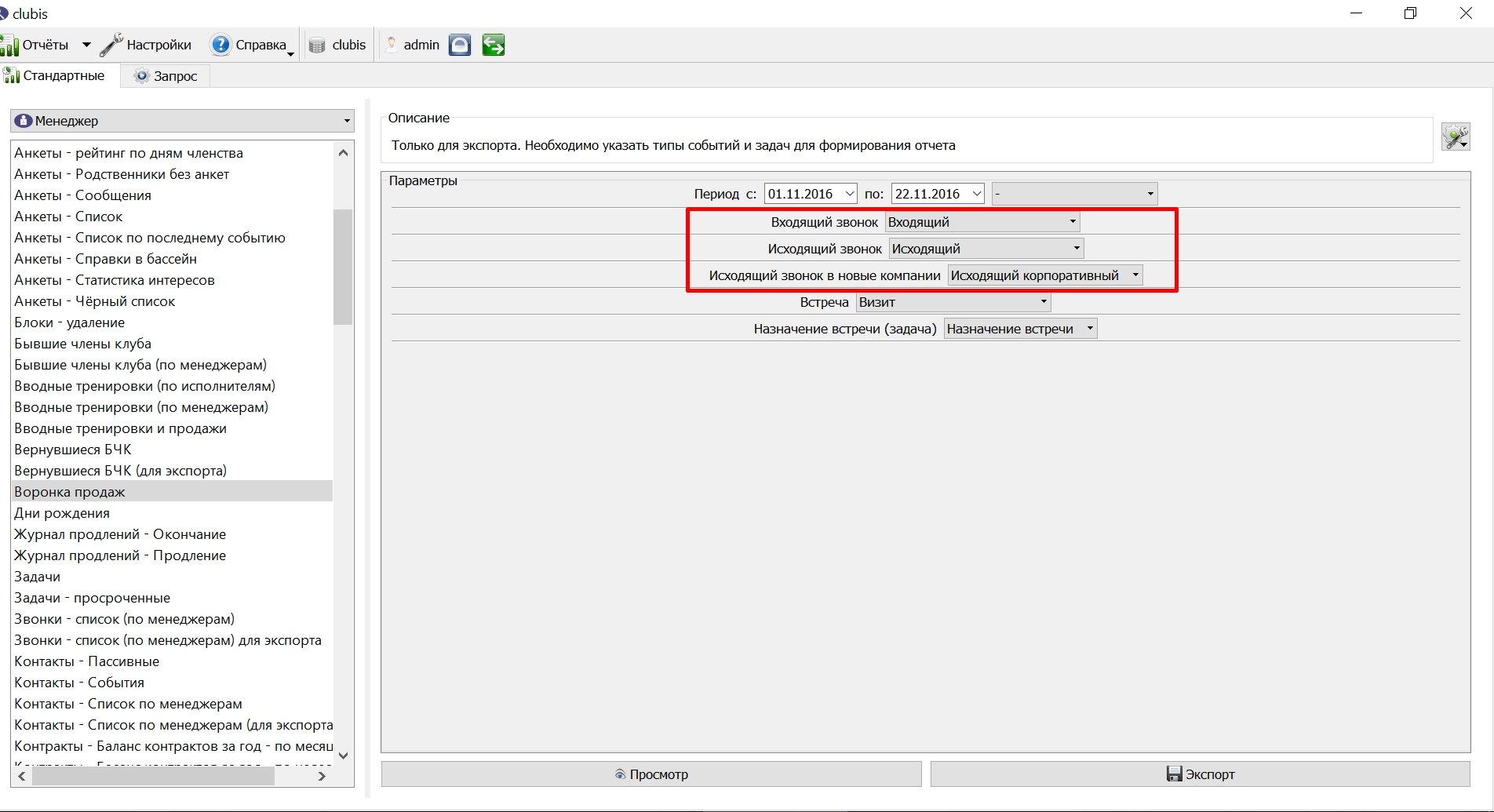
Task: Click the green switch arrows icon
Action: [494, 45]
